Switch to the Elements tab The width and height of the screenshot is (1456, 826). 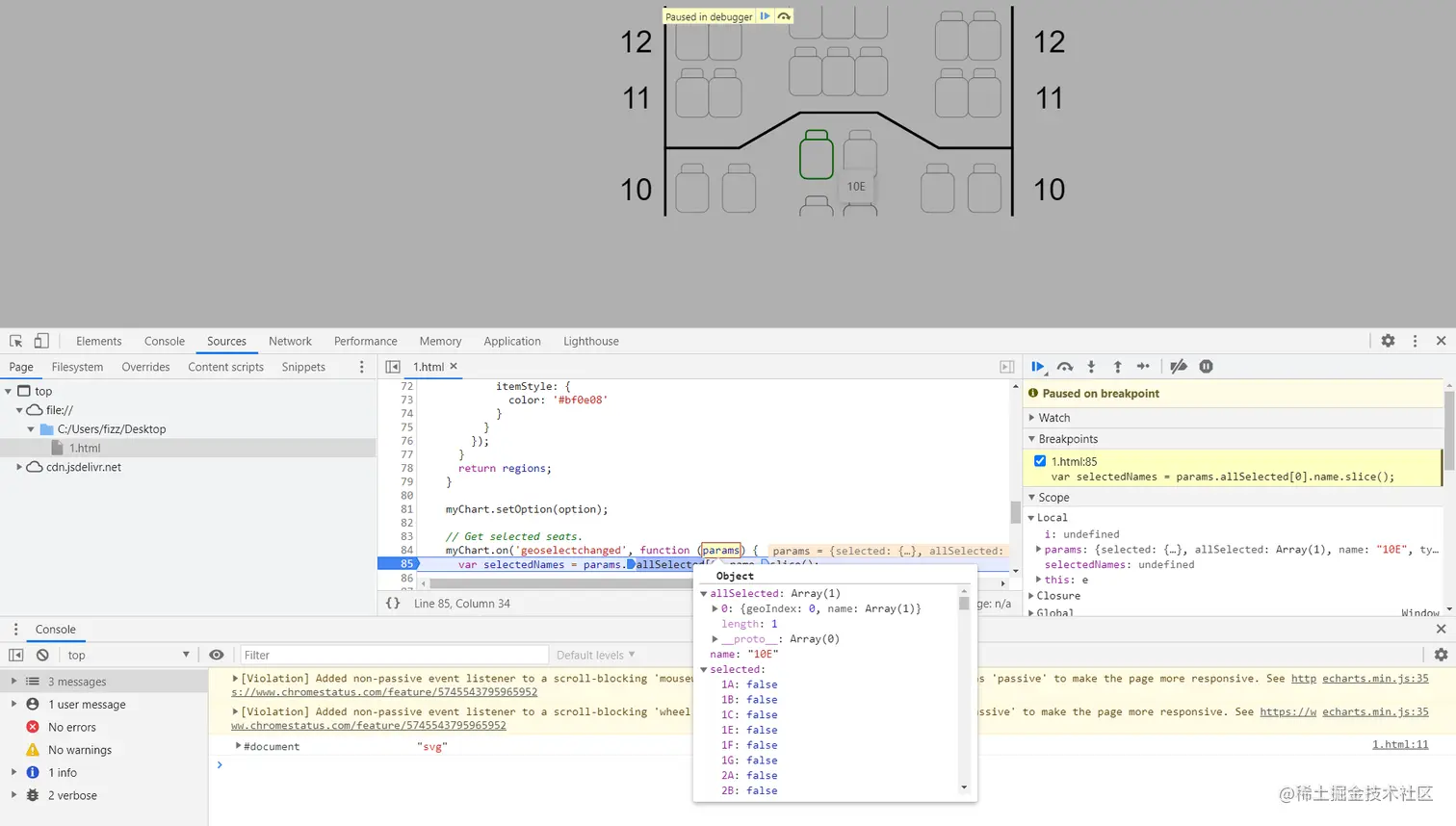point(99,341)
